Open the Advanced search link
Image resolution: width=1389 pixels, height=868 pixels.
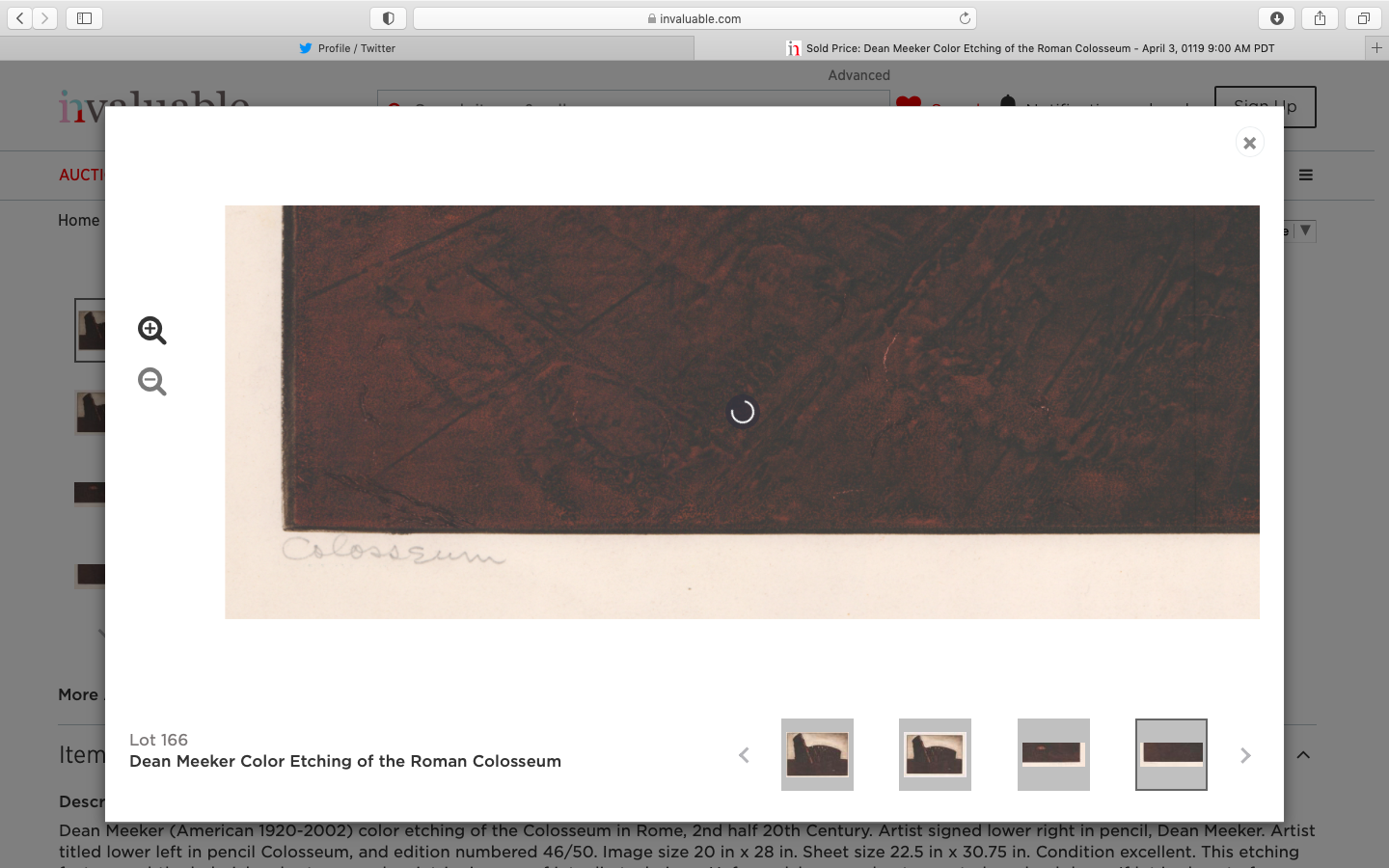click(x=858, y=74)
